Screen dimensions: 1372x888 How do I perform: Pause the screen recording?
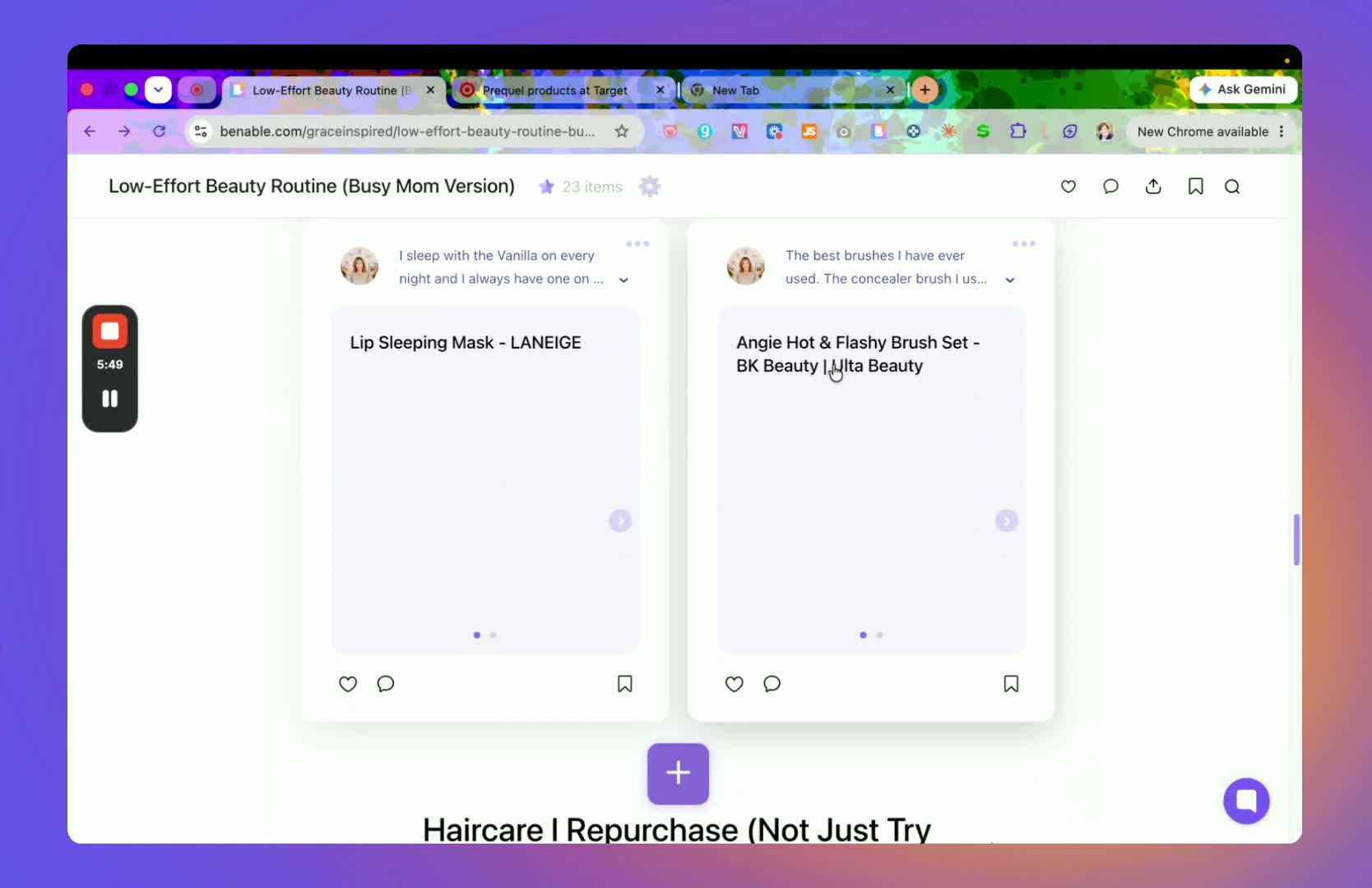tap(109, 399)
